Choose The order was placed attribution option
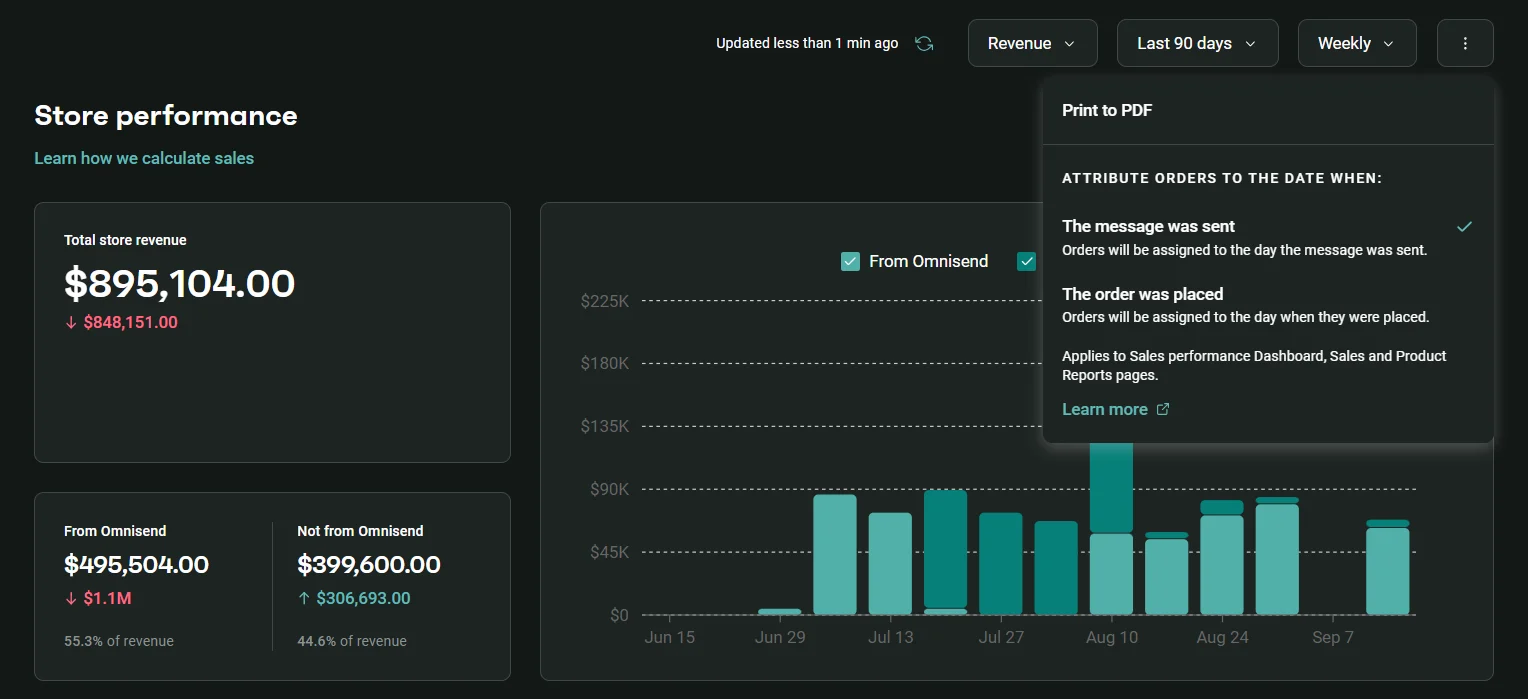The width and height of the screenshot is (1528, 699). pyautogui.click(x=1268, y=304)
